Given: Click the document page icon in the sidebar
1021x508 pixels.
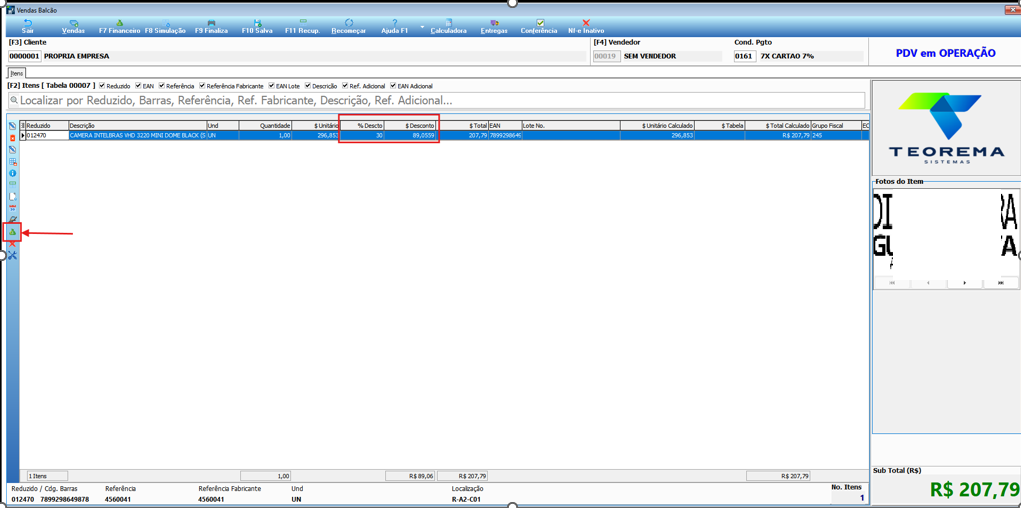Looking at the screenshot, I should click(13, 197).
